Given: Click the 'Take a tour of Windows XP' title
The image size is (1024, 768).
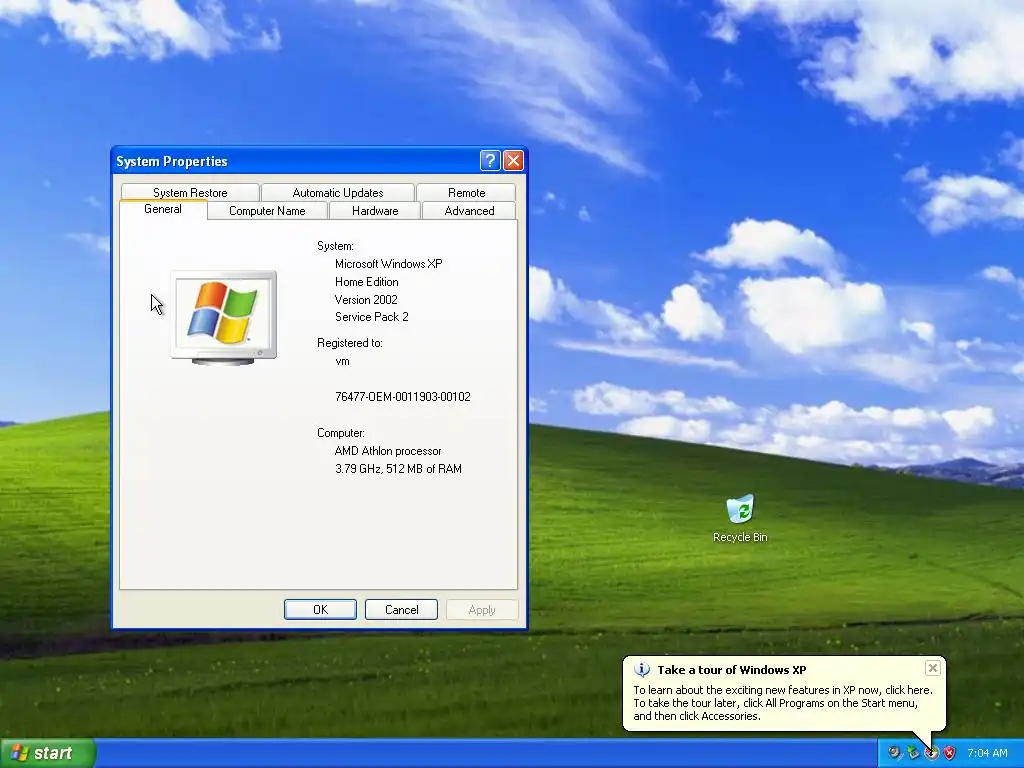Looking at the screenshot, I should [x=731, y=670].
